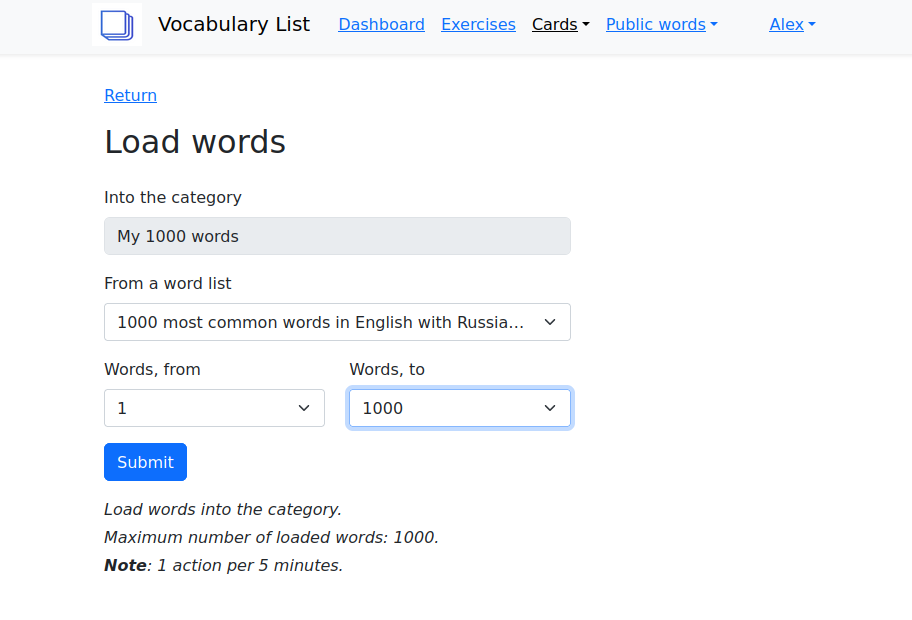912x620 pixels.
Task: Click the disabled 'My 1000 words' category field
Action: [x=337, y=236]
